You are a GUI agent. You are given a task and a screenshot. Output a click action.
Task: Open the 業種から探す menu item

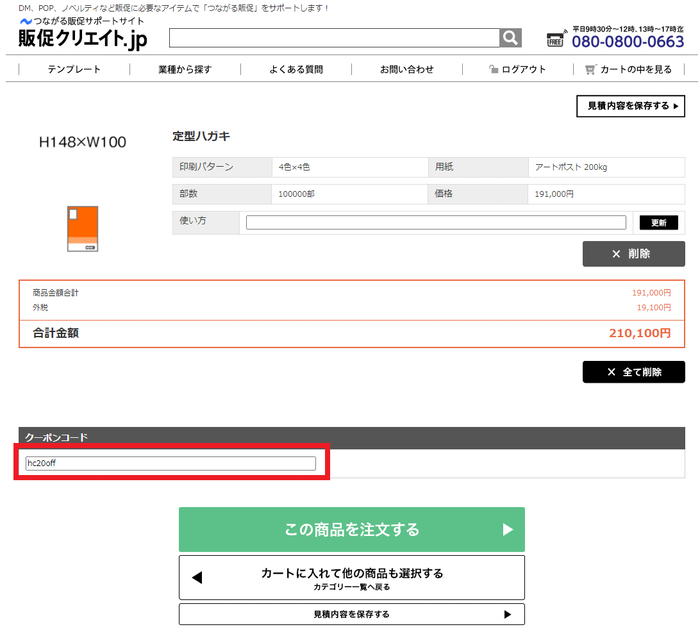185,69
